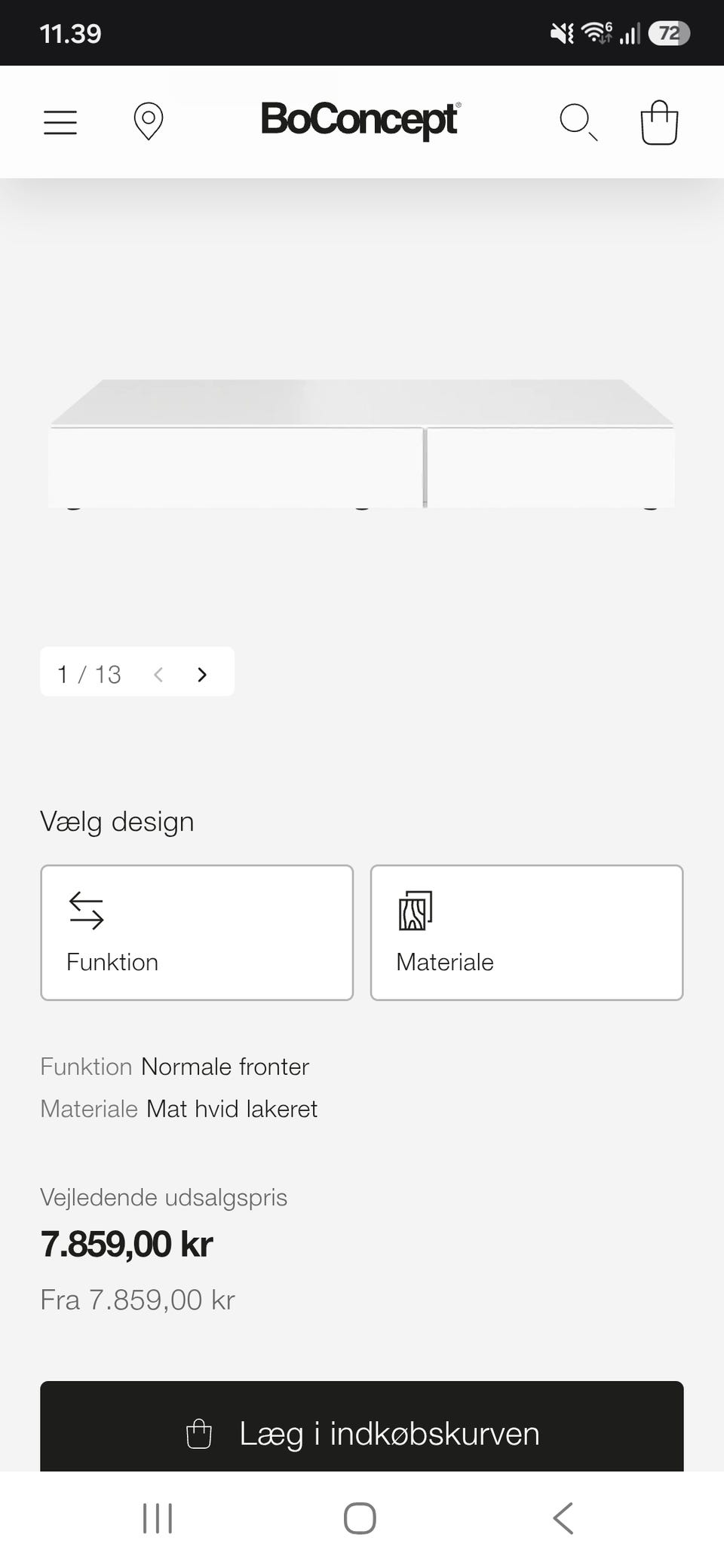This screenshot has height=1568, width=724.
Task: Select the Mat hvid lakeret material text
Action: click(x=232, y=1109)
